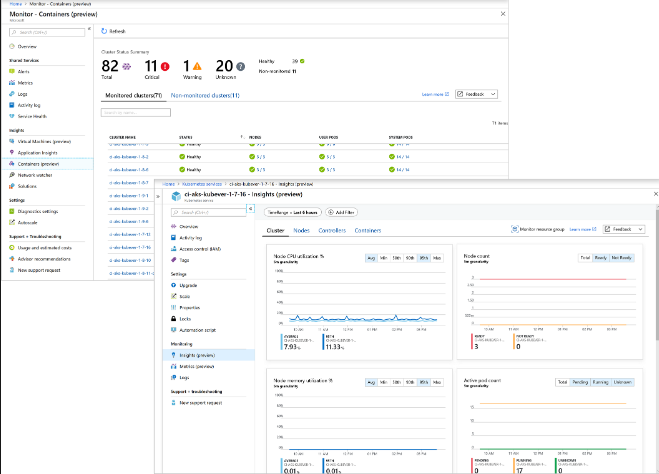Open Network watcher in the Monitor sidebar
This screenshot has height=474, width=659.
coord(35,175)
